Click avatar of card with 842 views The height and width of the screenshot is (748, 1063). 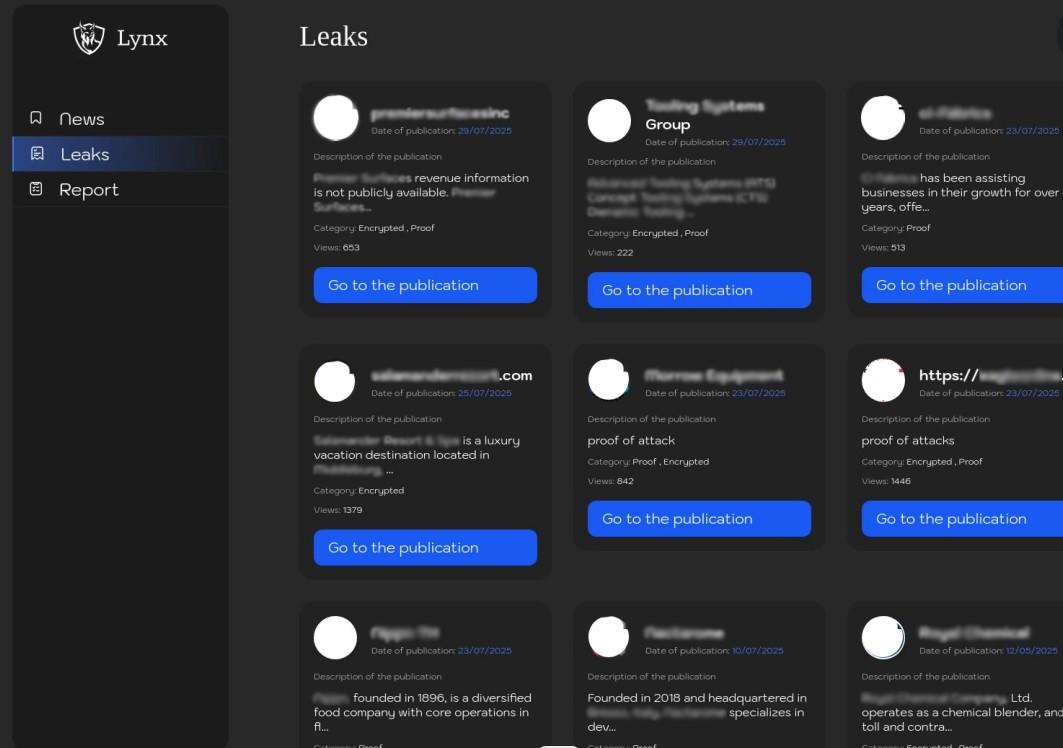coord(608,379)
